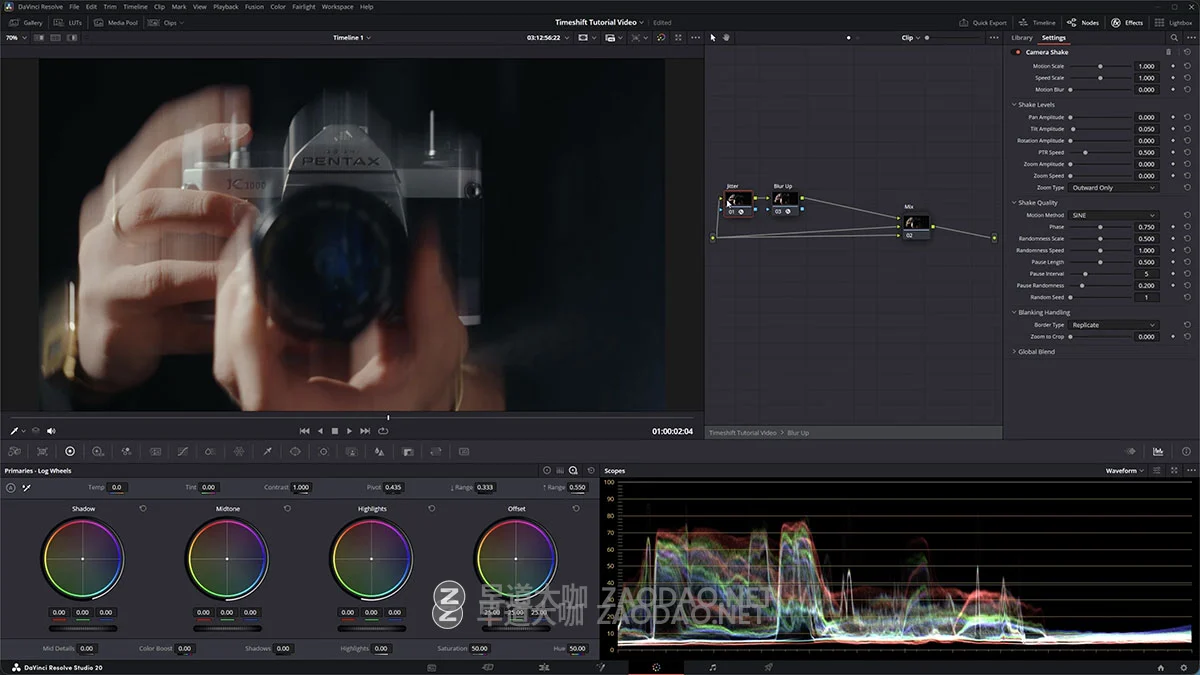Image resolution: width=1200 pixels, height=675 pixels.
Task: Search the effects panel with magnifier icon
Action: (1174, 37)
